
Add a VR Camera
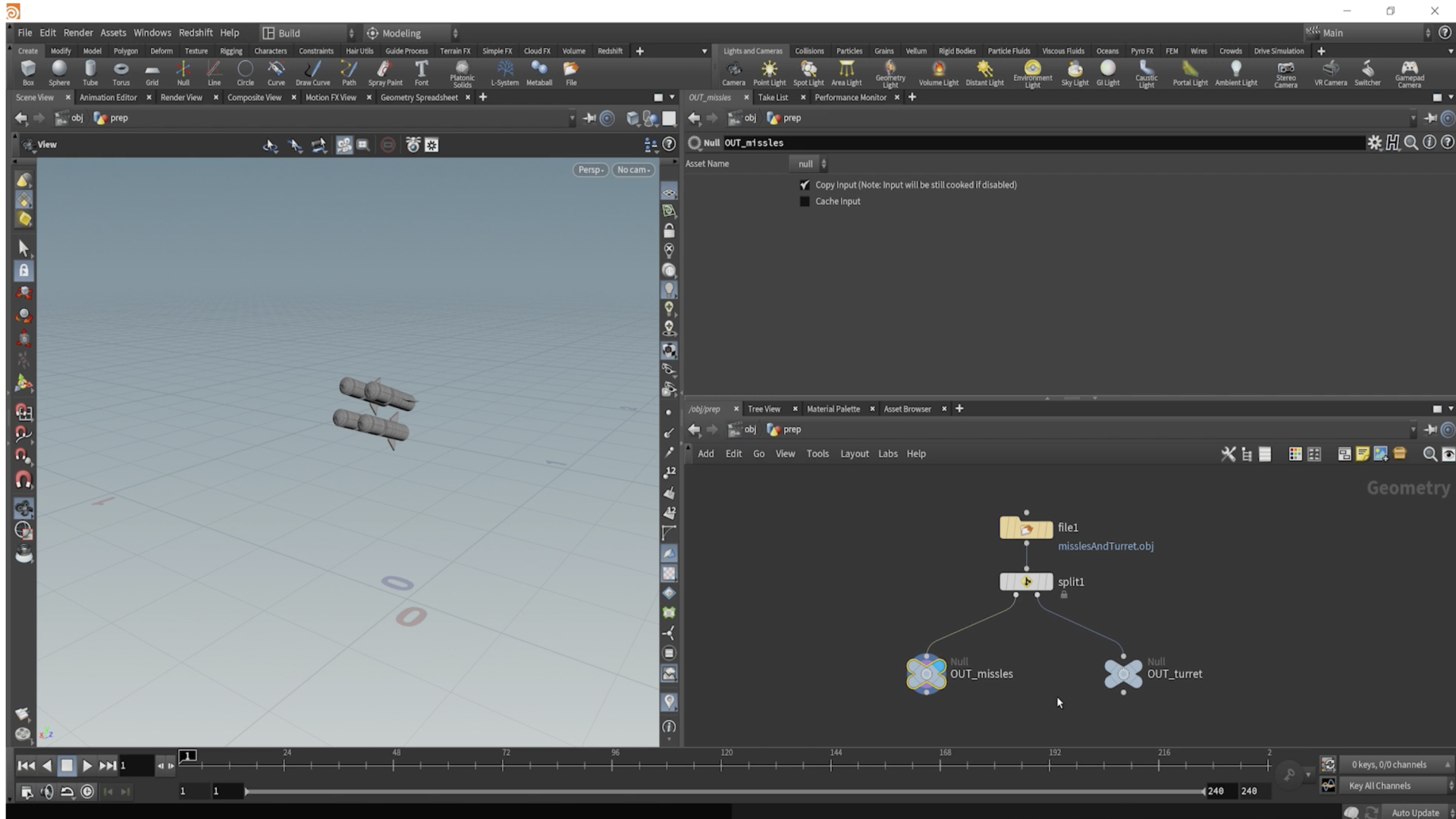(x=1330, y=74)
